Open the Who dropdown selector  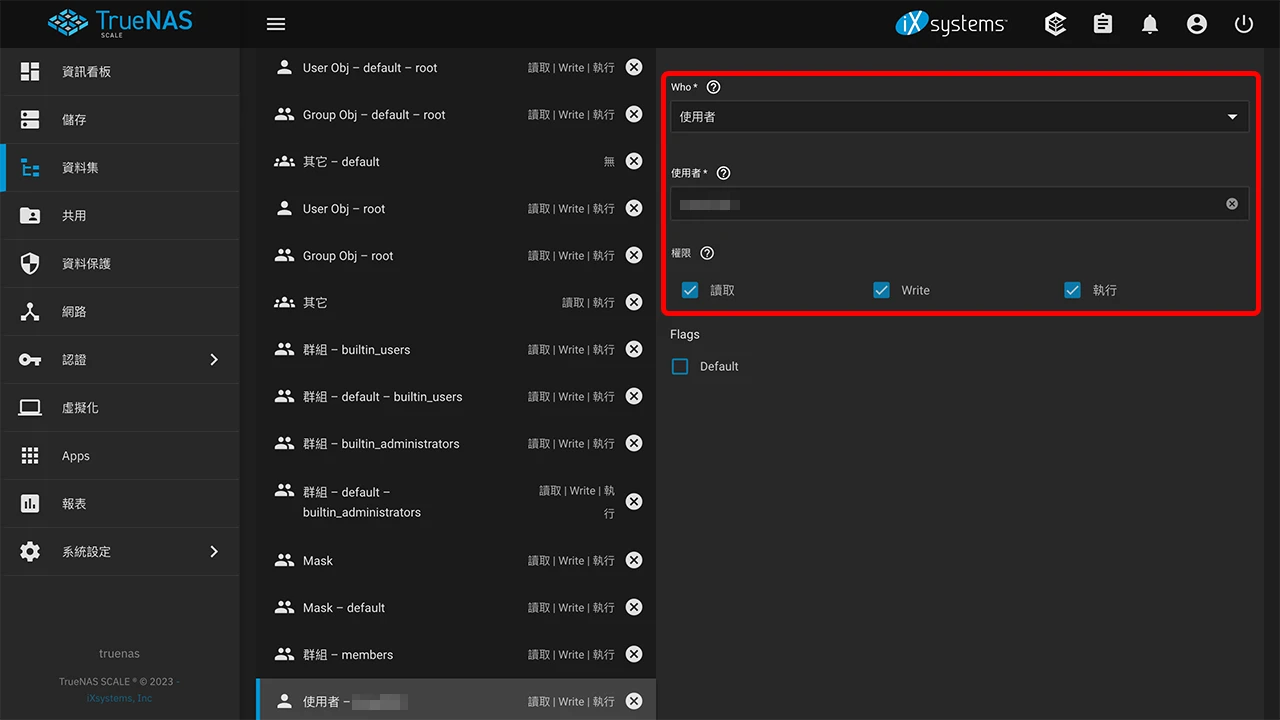coord(958,117)
